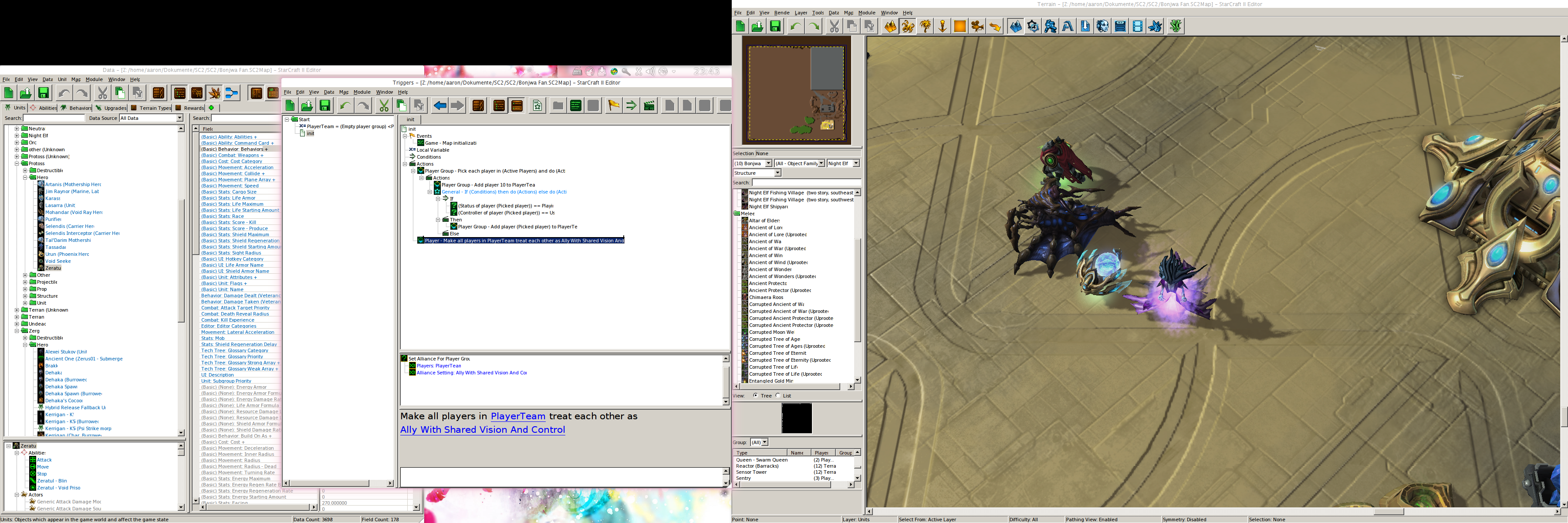Collapse the Start folder in Triggers list
The height and width of the screenshot is (523, 1568).
coord(287,119)
